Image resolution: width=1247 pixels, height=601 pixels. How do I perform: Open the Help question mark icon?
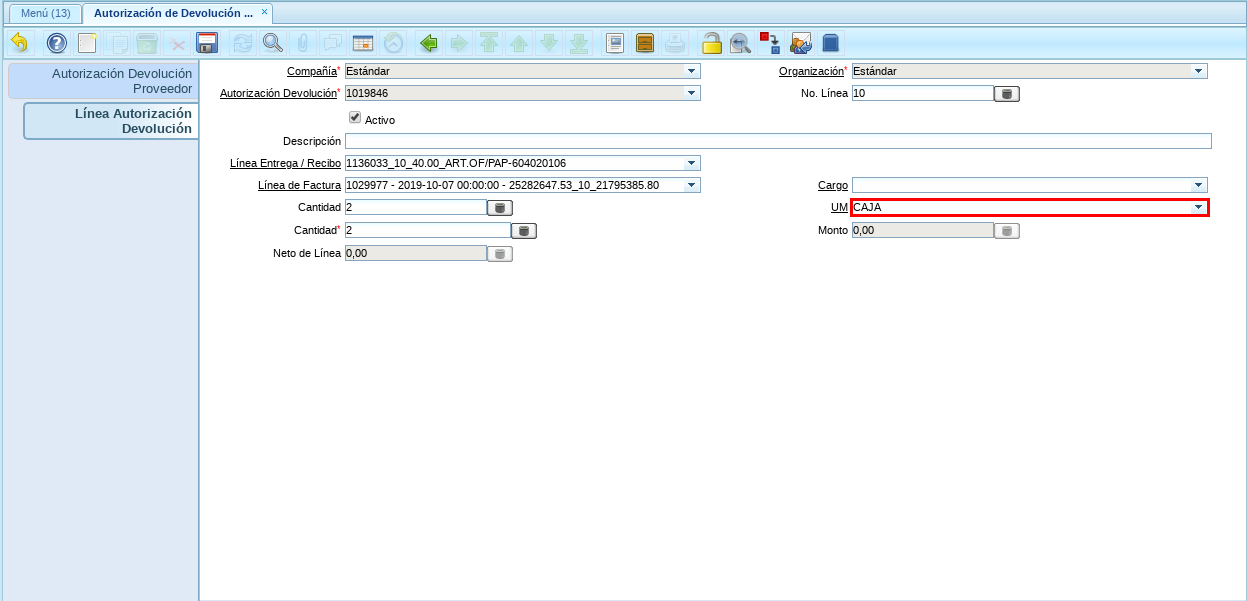click(x=57, y=43)
